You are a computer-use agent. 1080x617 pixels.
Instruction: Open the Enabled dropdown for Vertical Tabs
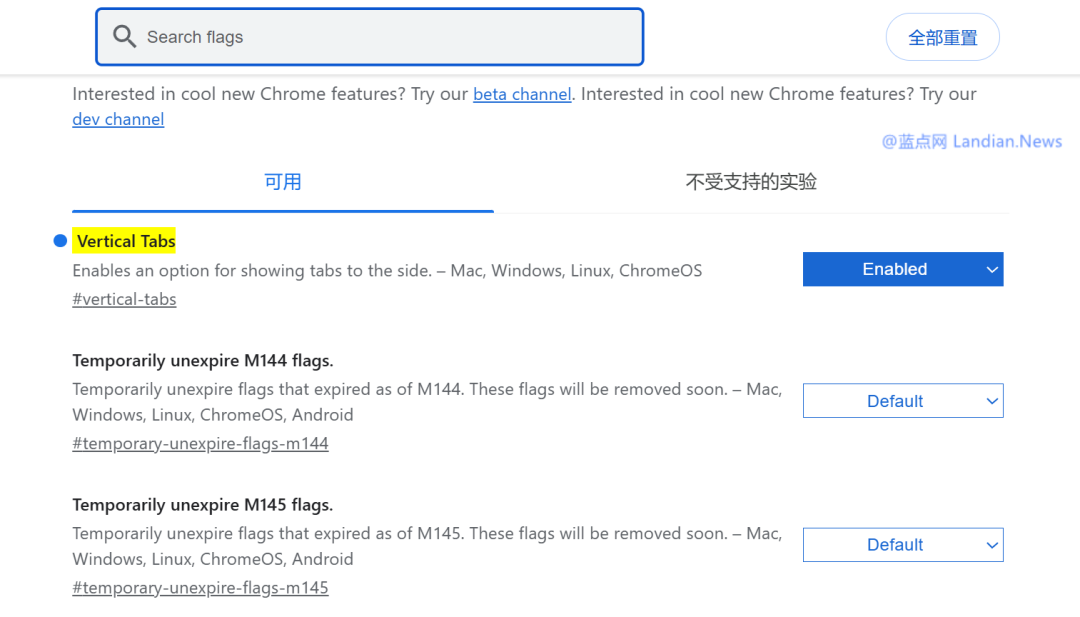click(x=903, y=268)
